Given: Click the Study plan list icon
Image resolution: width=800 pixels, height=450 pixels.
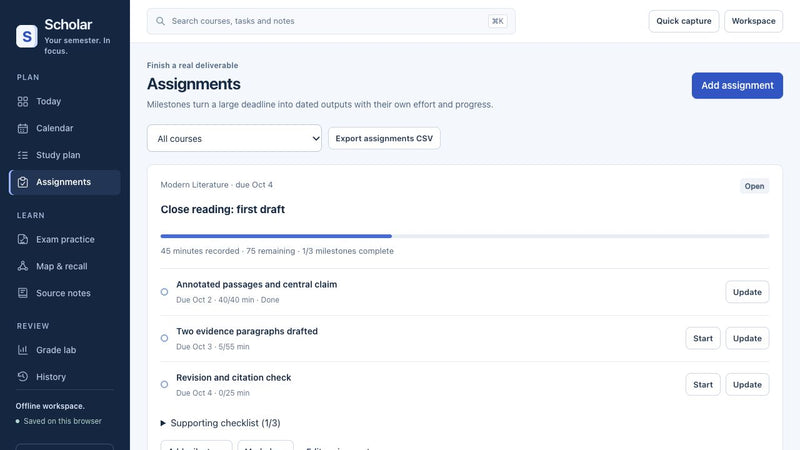Looking at the screenshot, I should click(22, 155).
